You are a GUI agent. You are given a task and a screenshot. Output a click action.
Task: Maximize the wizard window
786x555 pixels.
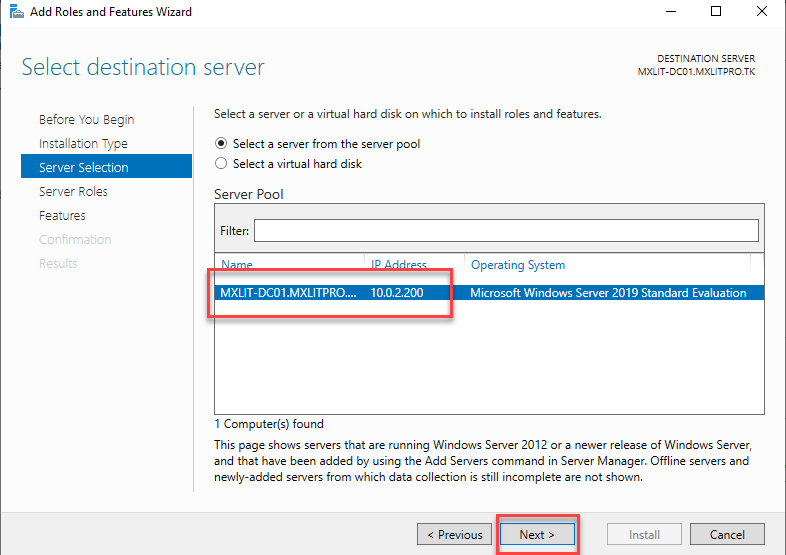pos(715,12)
